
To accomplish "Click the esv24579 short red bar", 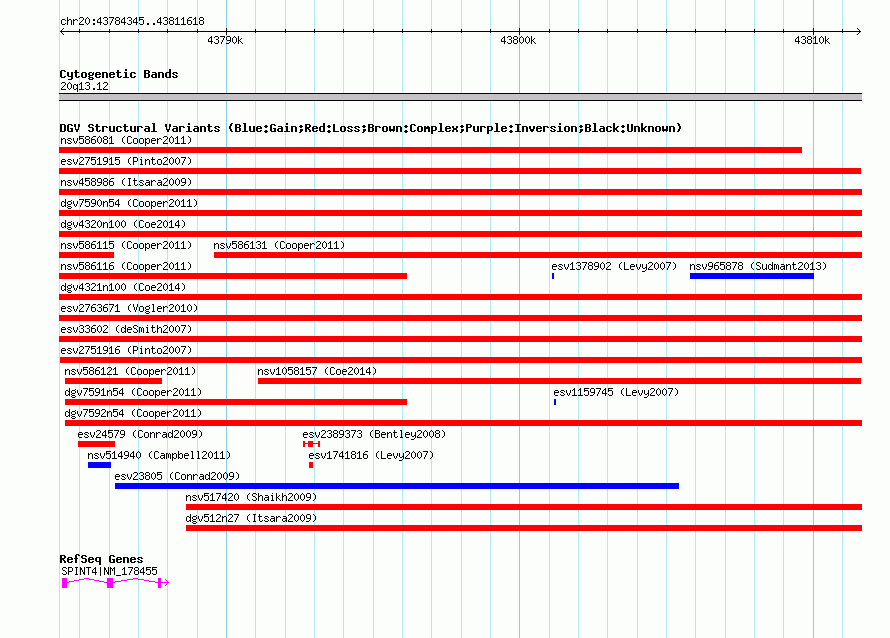I will (96, 444).
